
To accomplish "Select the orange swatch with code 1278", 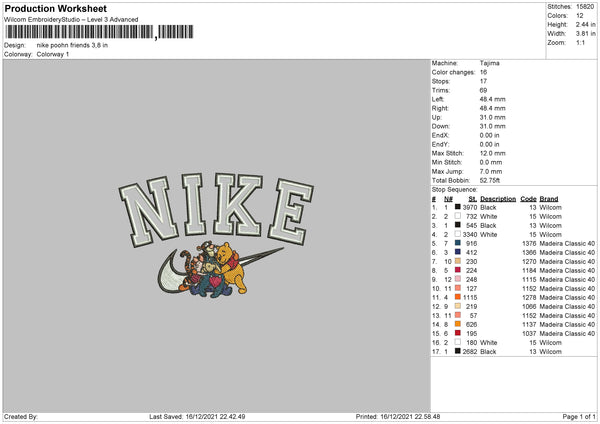I will (x=458, y=297).
